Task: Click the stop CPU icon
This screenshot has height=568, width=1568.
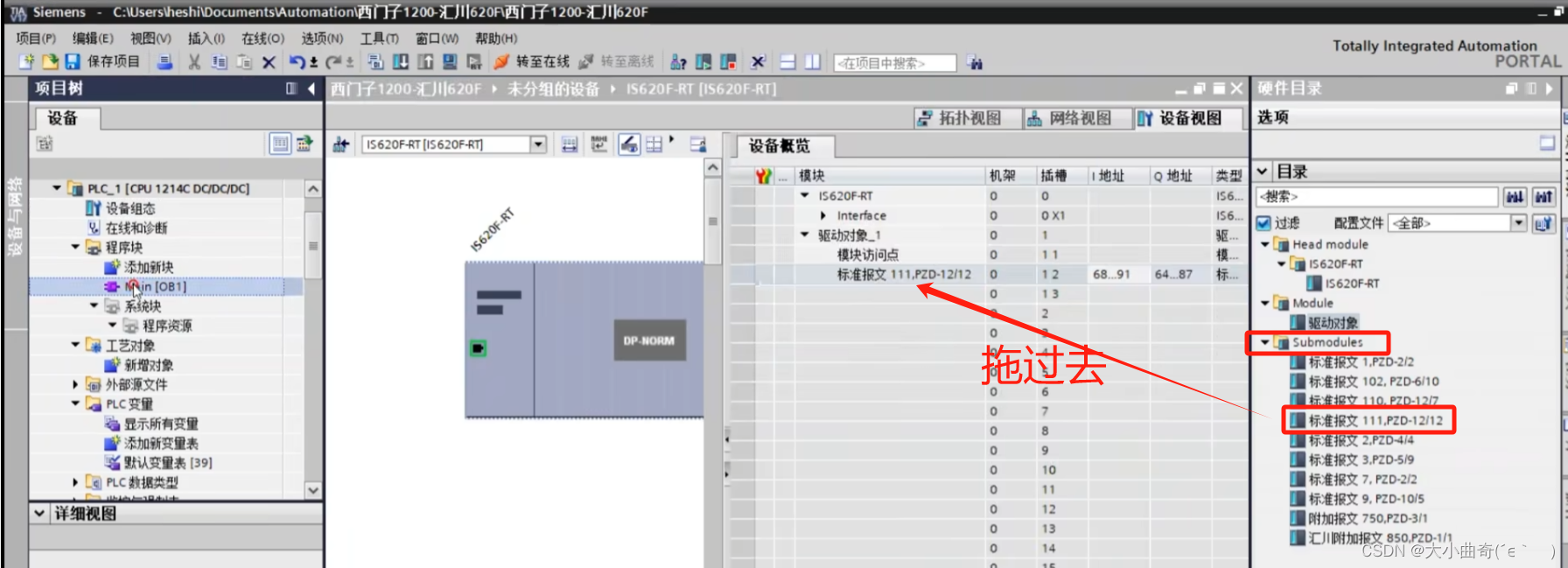Action: [x=728, y=61]
